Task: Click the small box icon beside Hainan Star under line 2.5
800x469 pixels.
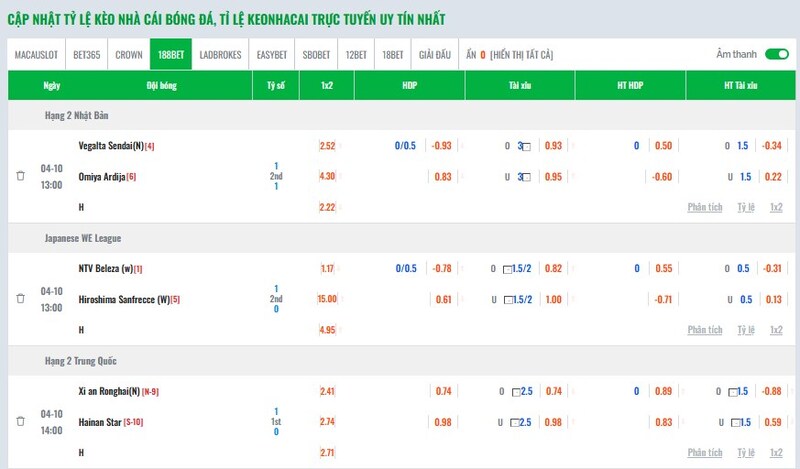Action: click(x=516, y=421)
